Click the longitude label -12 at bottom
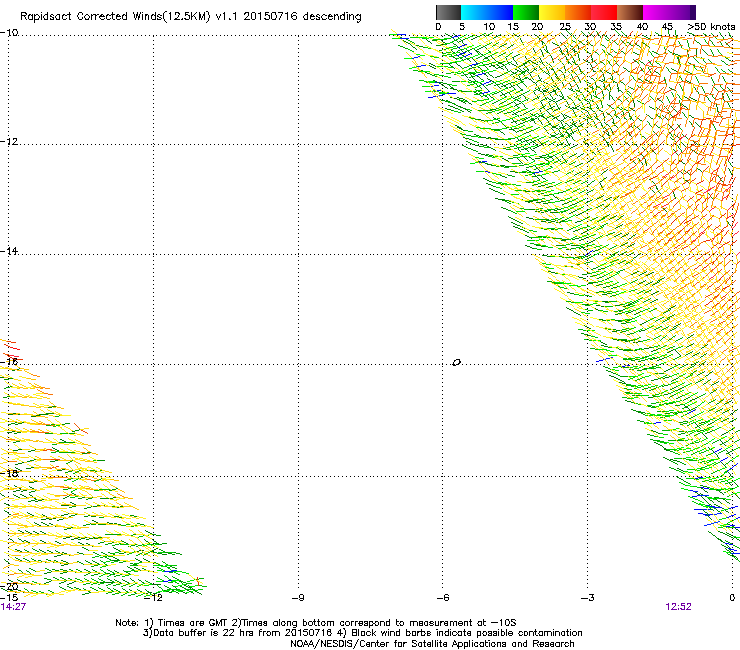Viewport: 740px width, 650px height. pos(153,598)
